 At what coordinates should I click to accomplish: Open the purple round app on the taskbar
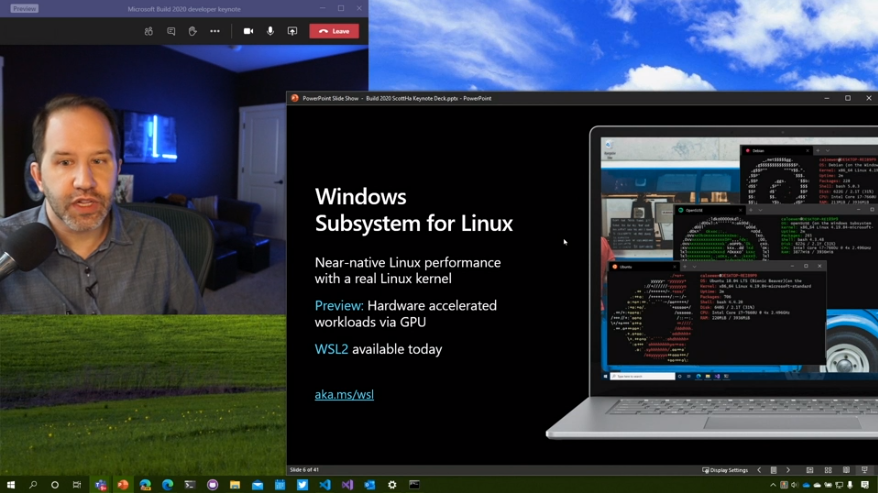point(212,485)
